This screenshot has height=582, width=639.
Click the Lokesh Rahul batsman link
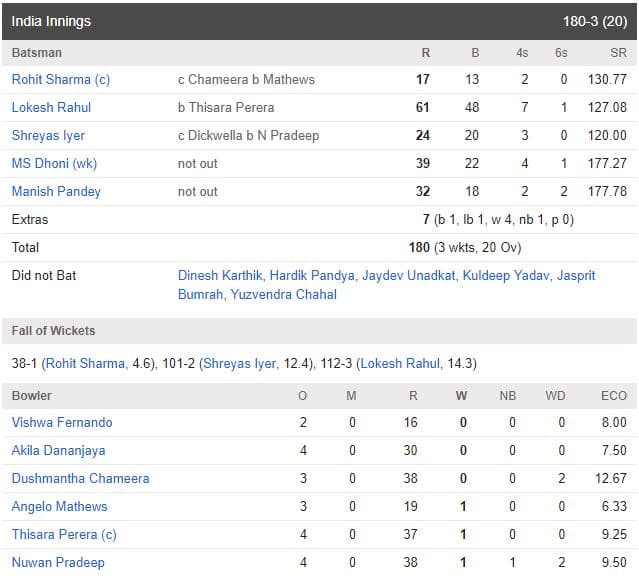click(x=51, y=107)
